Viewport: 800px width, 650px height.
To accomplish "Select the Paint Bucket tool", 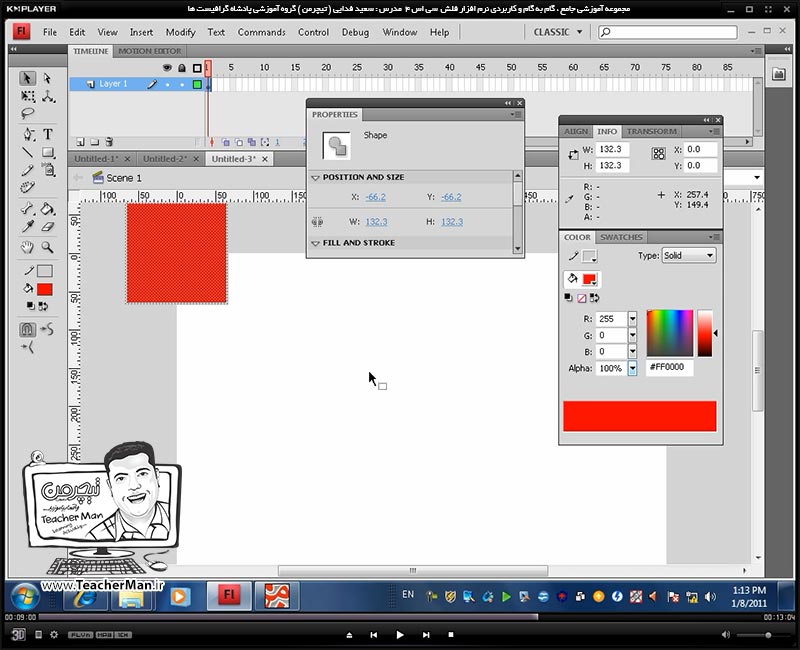I will [x=48, y=208].
